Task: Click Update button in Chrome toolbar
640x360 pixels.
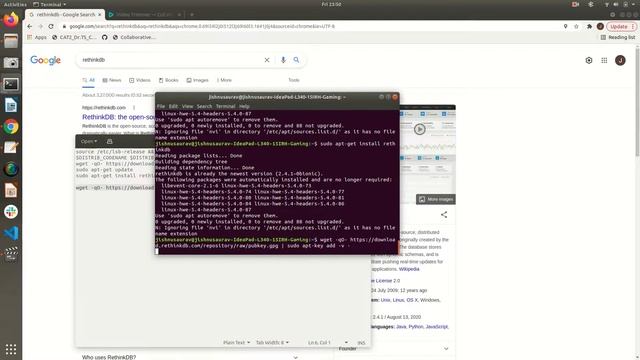Action: point(621,26)
